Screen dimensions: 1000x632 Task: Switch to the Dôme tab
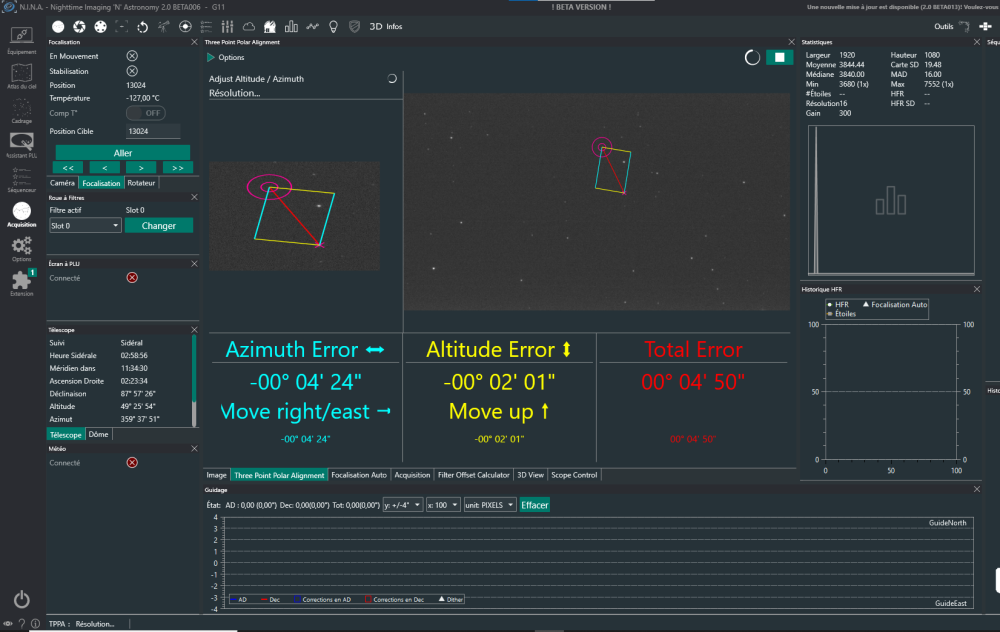point(98,434)
